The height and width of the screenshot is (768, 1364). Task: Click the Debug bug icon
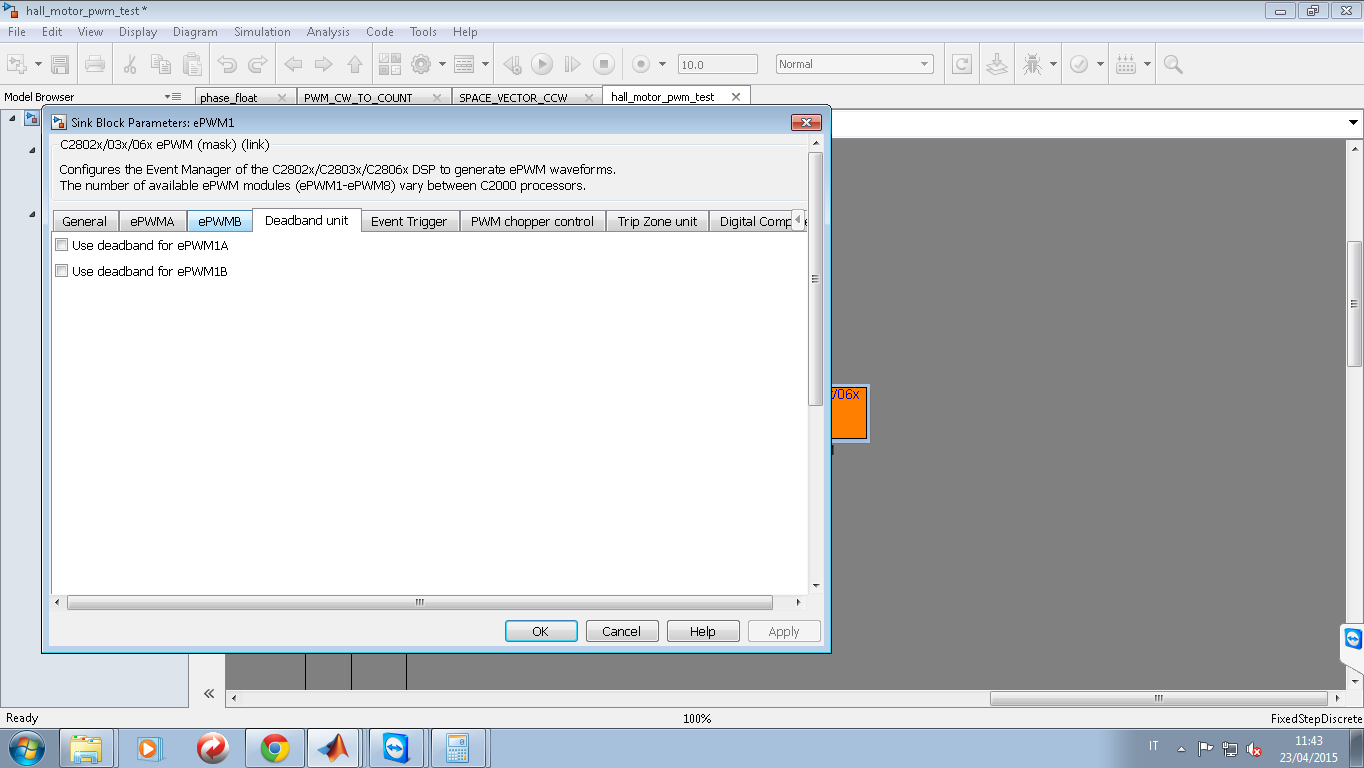click(1032, 64)
